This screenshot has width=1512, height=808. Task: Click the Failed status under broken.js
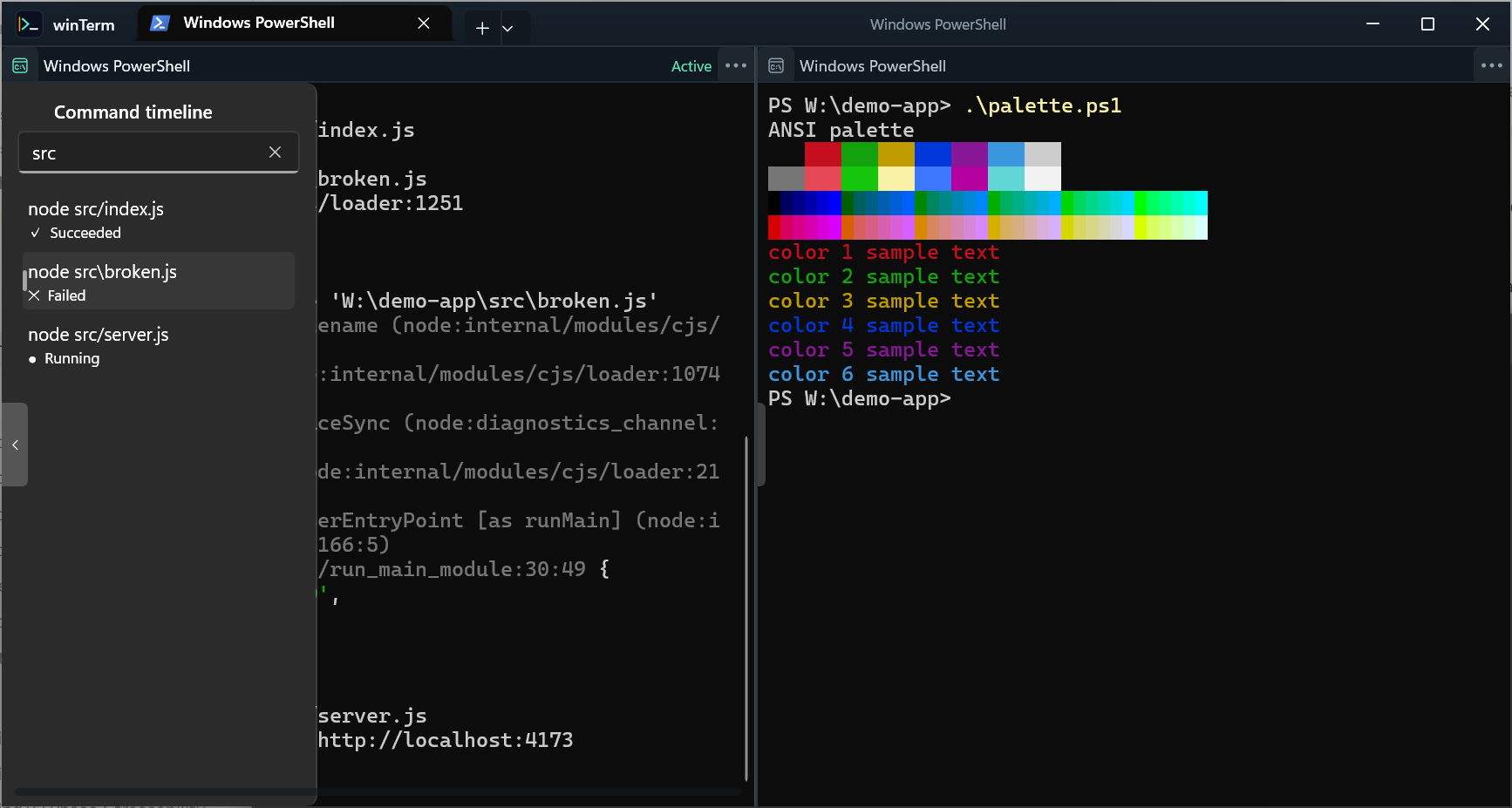[x=66, y=295]
